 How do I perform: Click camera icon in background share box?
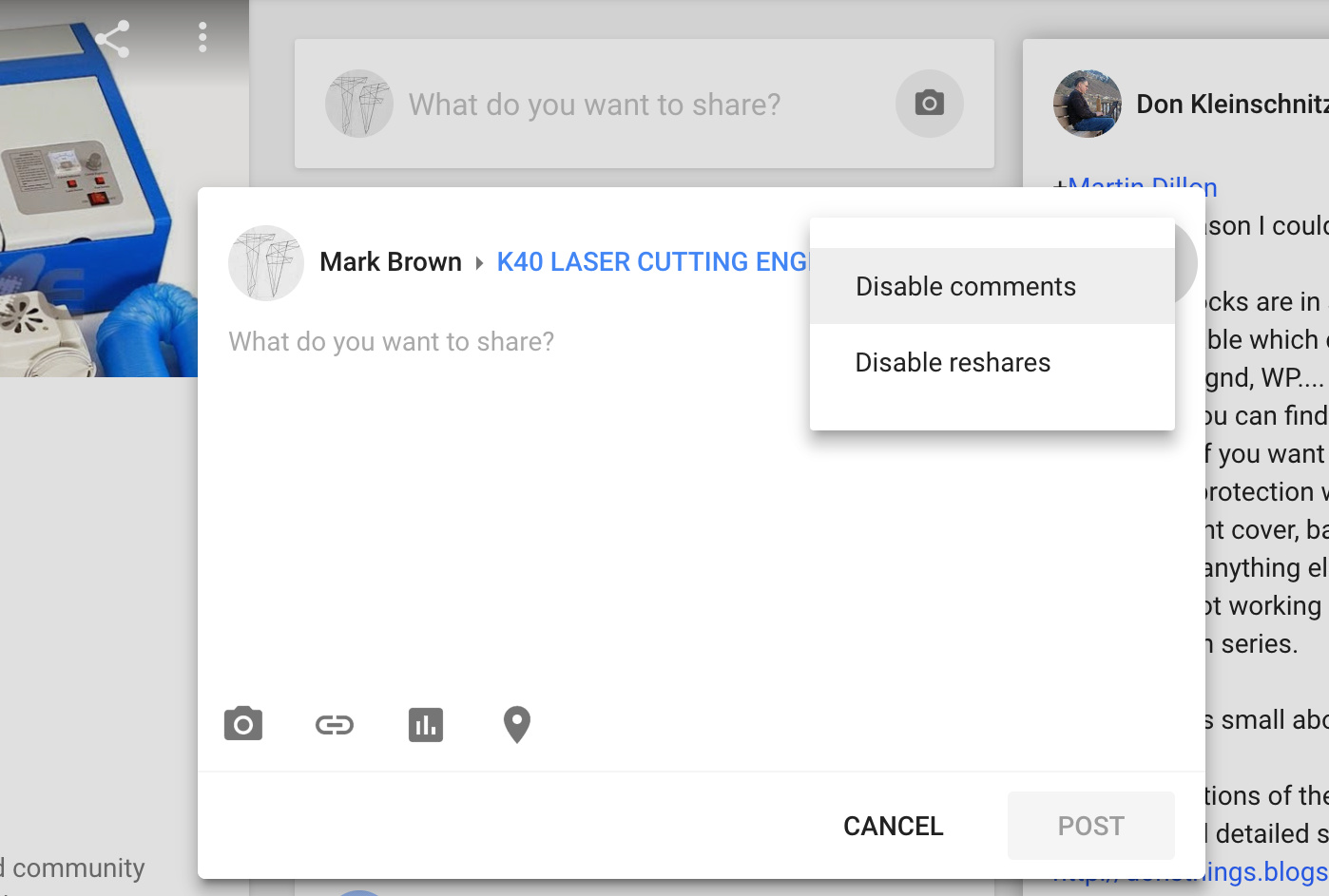point(929,104)
